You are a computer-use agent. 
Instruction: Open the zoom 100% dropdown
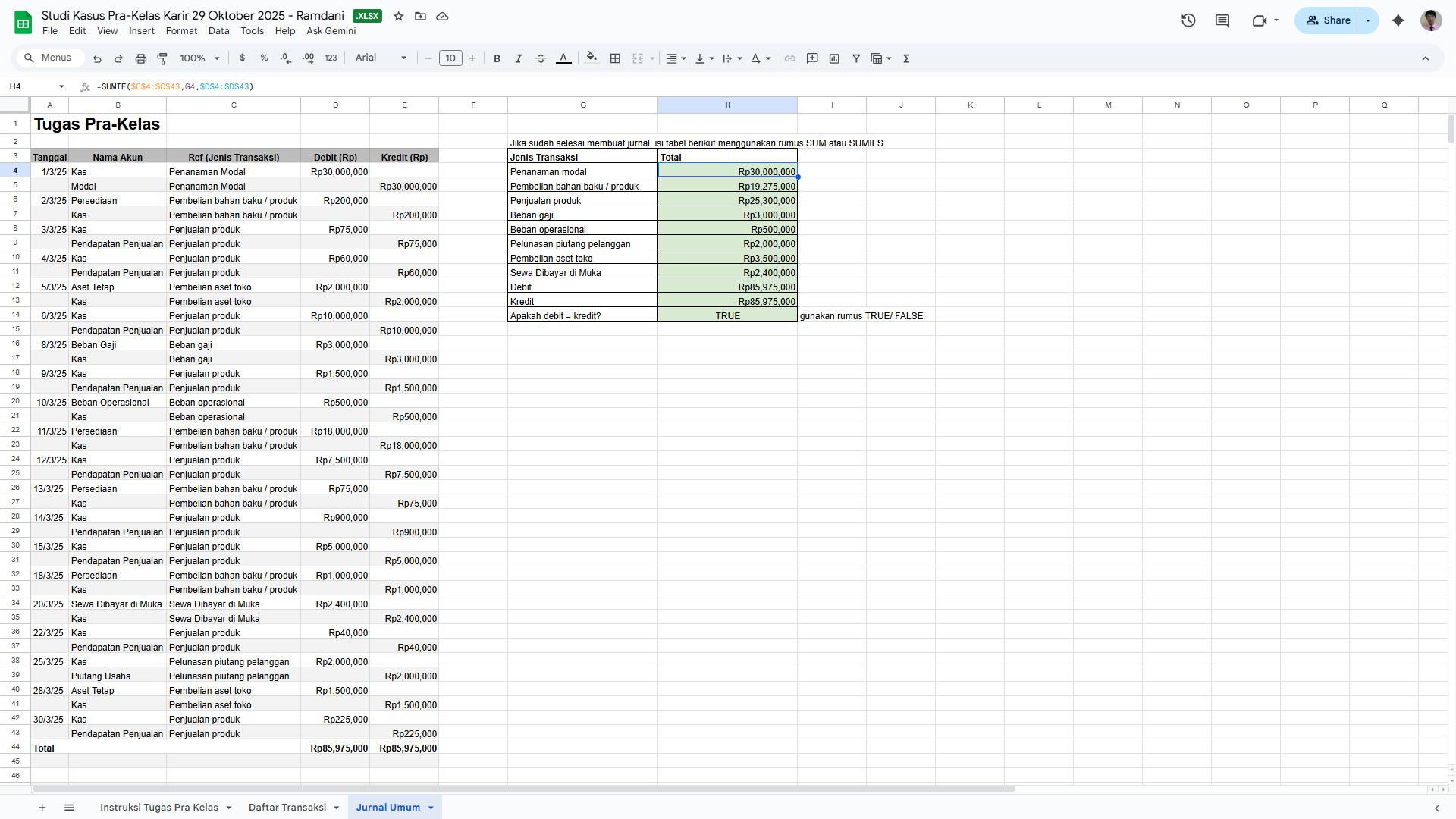coord(199,58)
